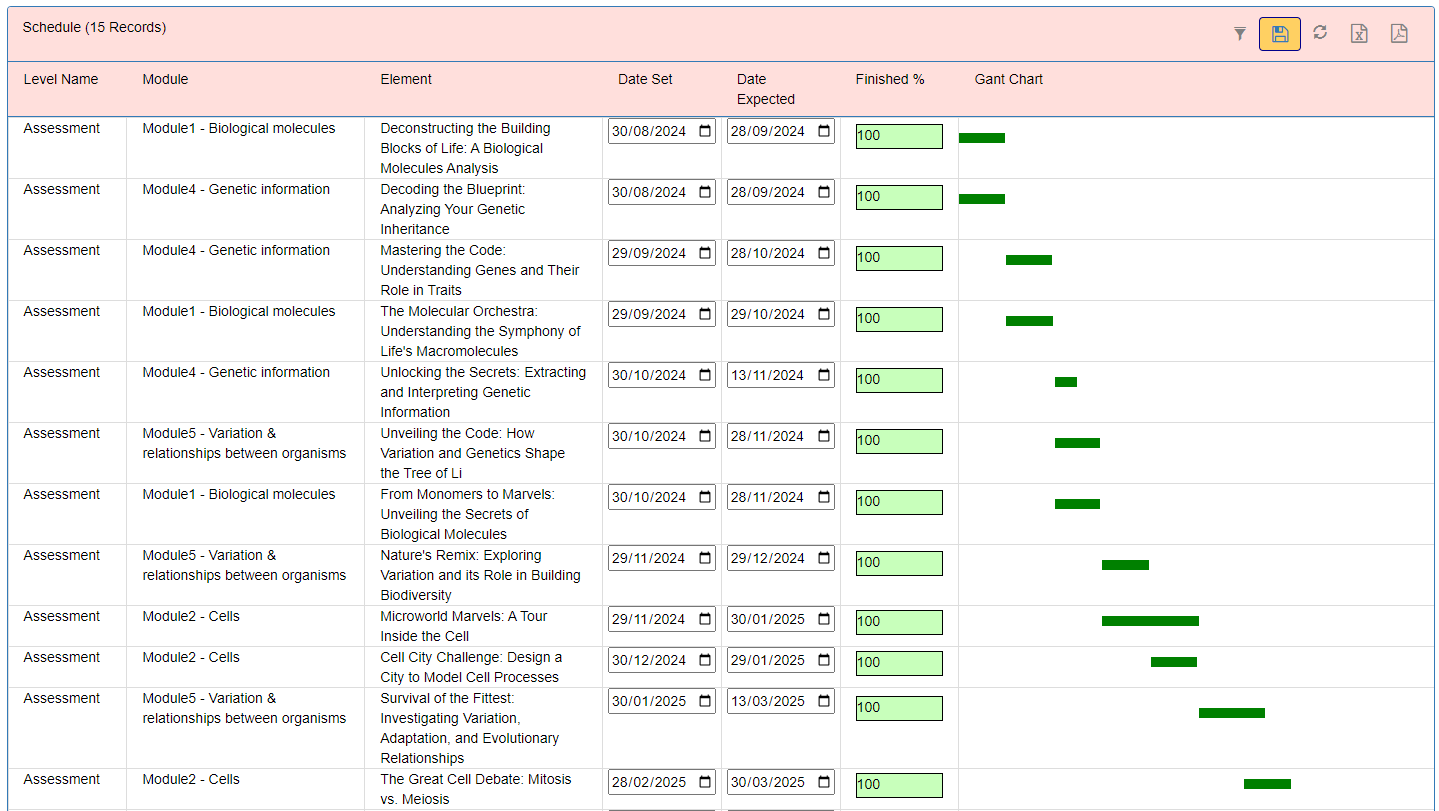
Task: Sort by Module column header
Action: pyautogui.click(x=165, y=79)
